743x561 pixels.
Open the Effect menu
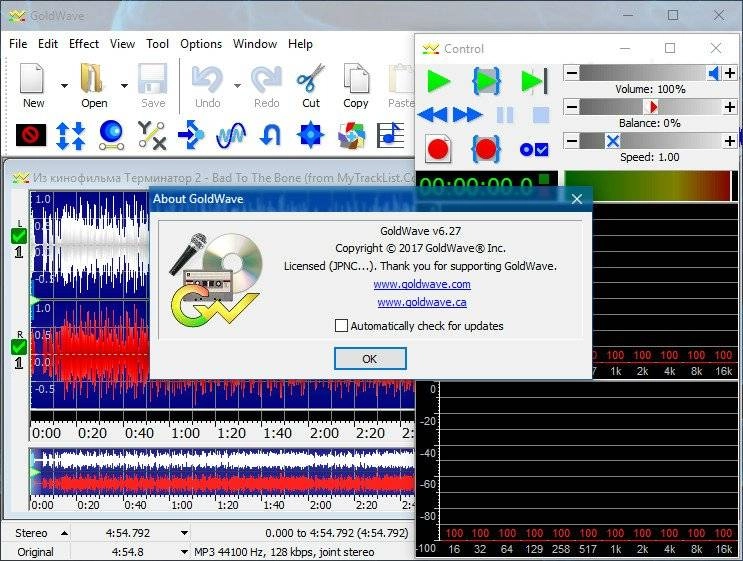(x=84, y=44)
